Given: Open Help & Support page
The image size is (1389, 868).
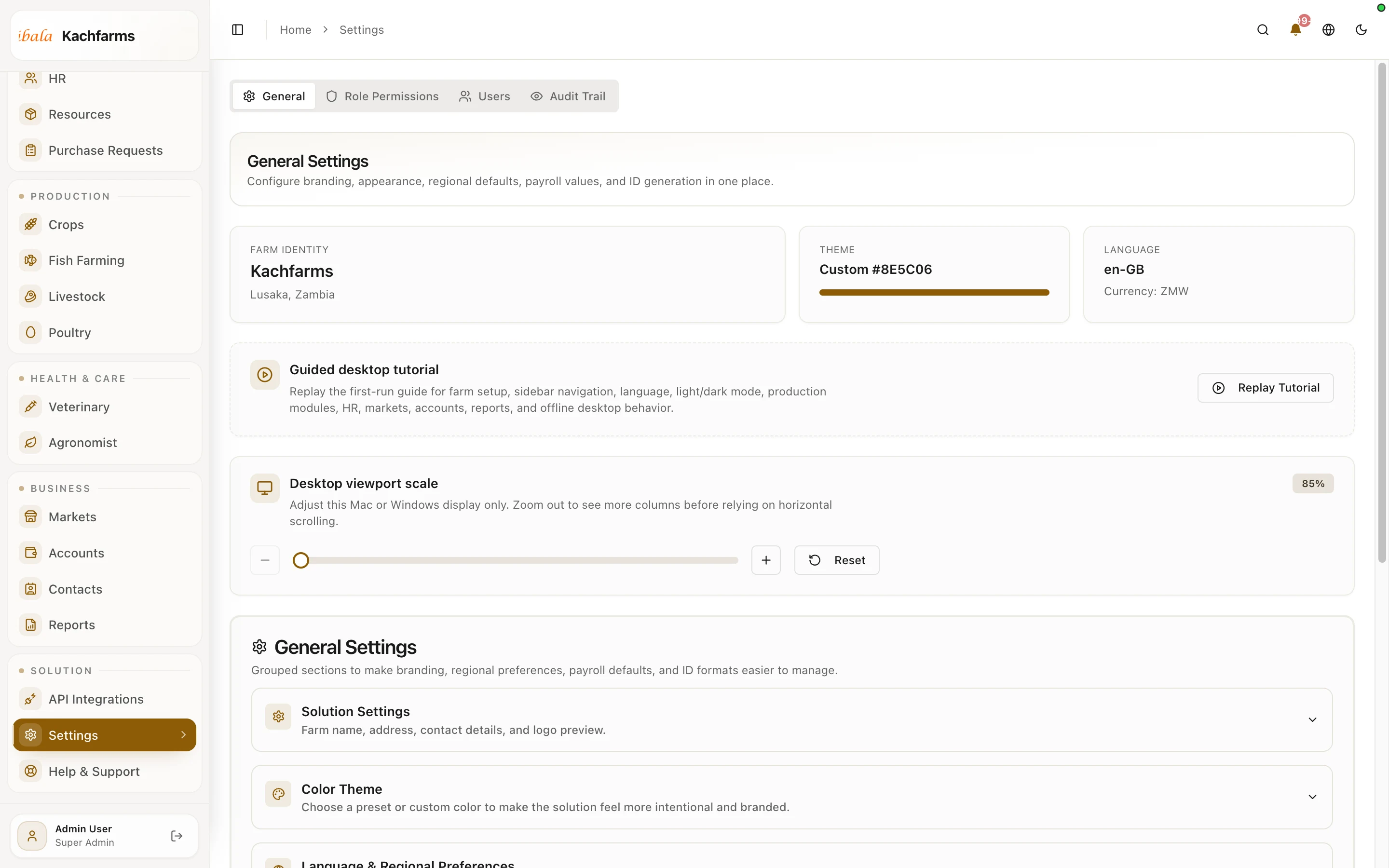Looking at the screenshot, I should [105, 772].
